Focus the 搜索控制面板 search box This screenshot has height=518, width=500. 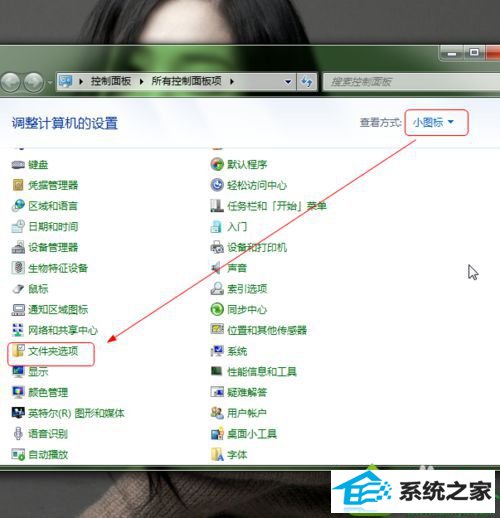(x=411, y=82)
